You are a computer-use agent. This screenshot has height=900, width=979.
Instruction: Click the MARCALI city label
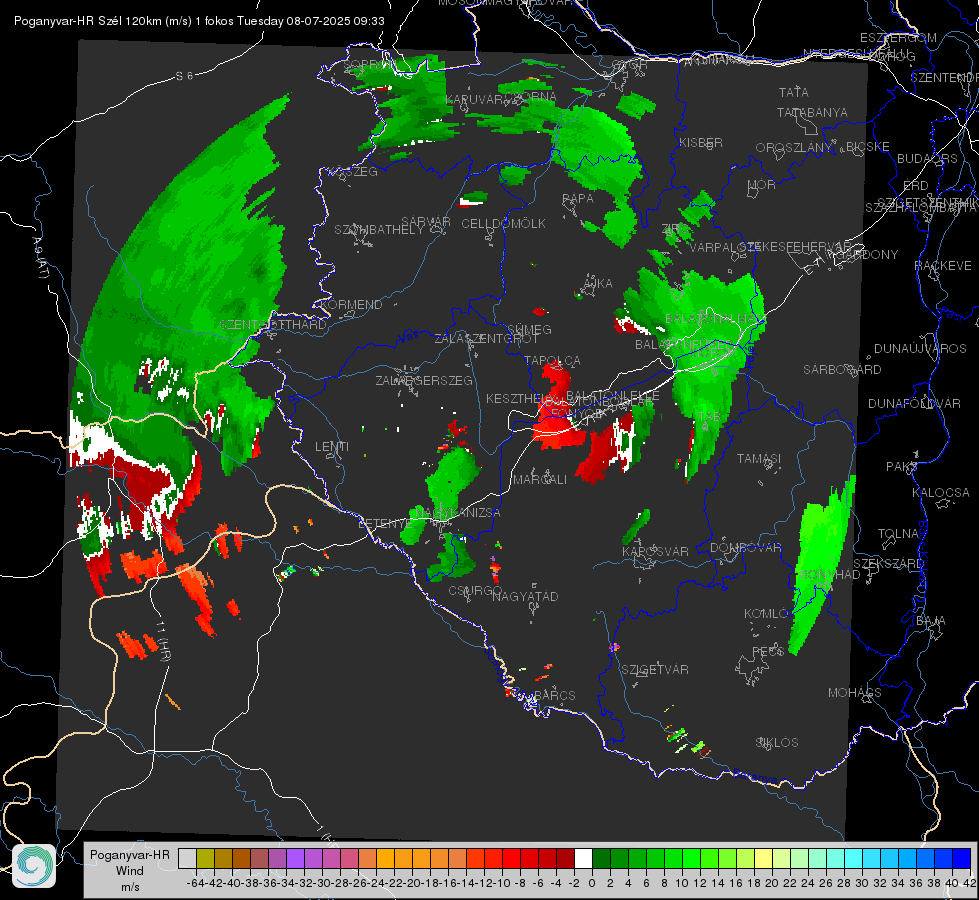click(540, 480)
